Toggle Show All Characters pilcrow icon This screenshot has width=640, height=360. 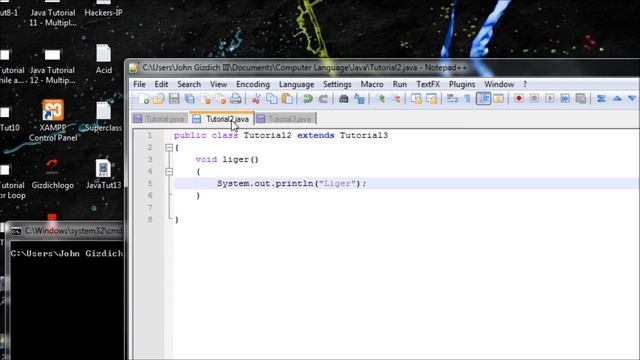point(468,99)
